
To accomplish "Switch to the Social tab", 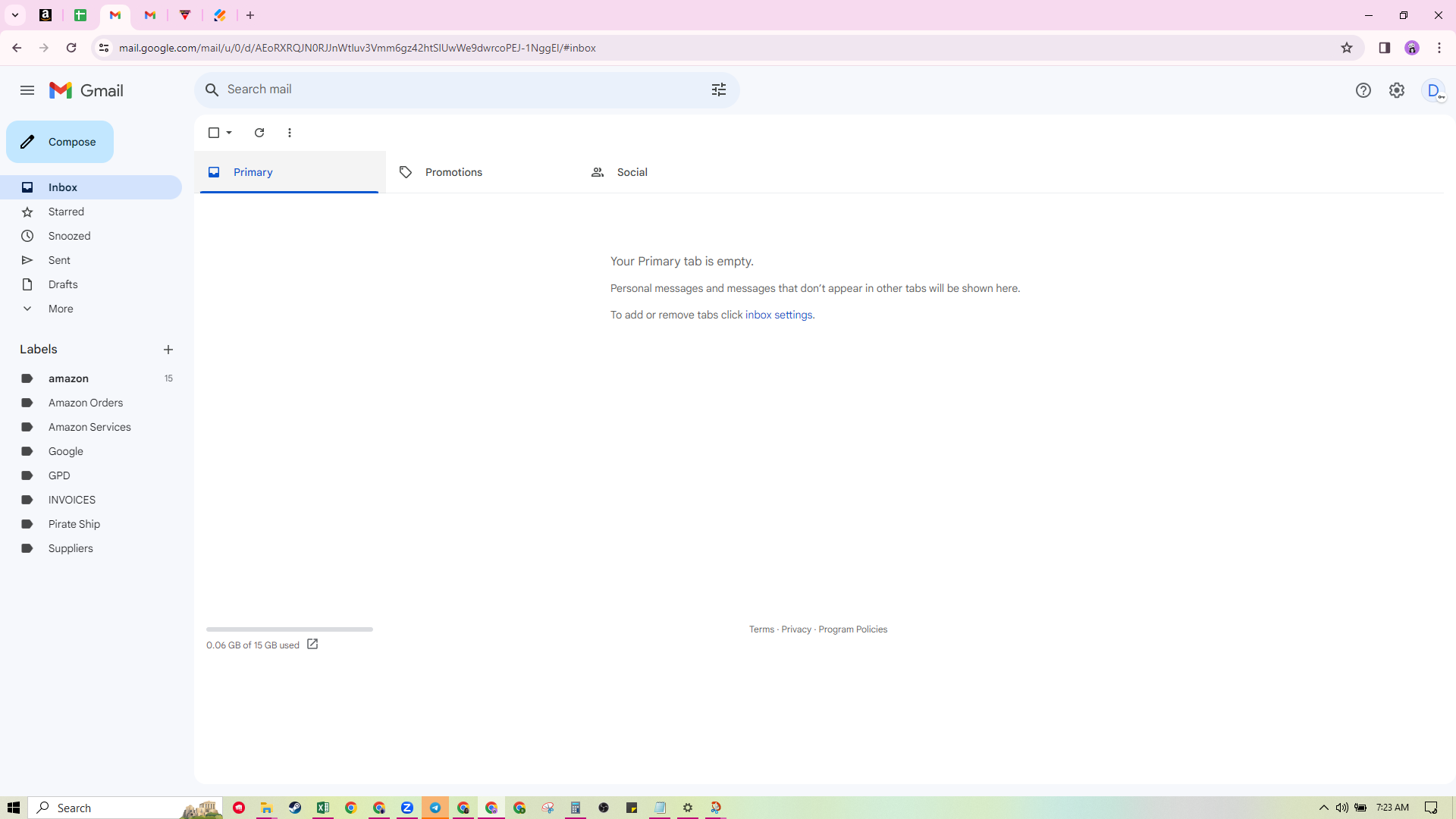I will [x=673, y=172].
